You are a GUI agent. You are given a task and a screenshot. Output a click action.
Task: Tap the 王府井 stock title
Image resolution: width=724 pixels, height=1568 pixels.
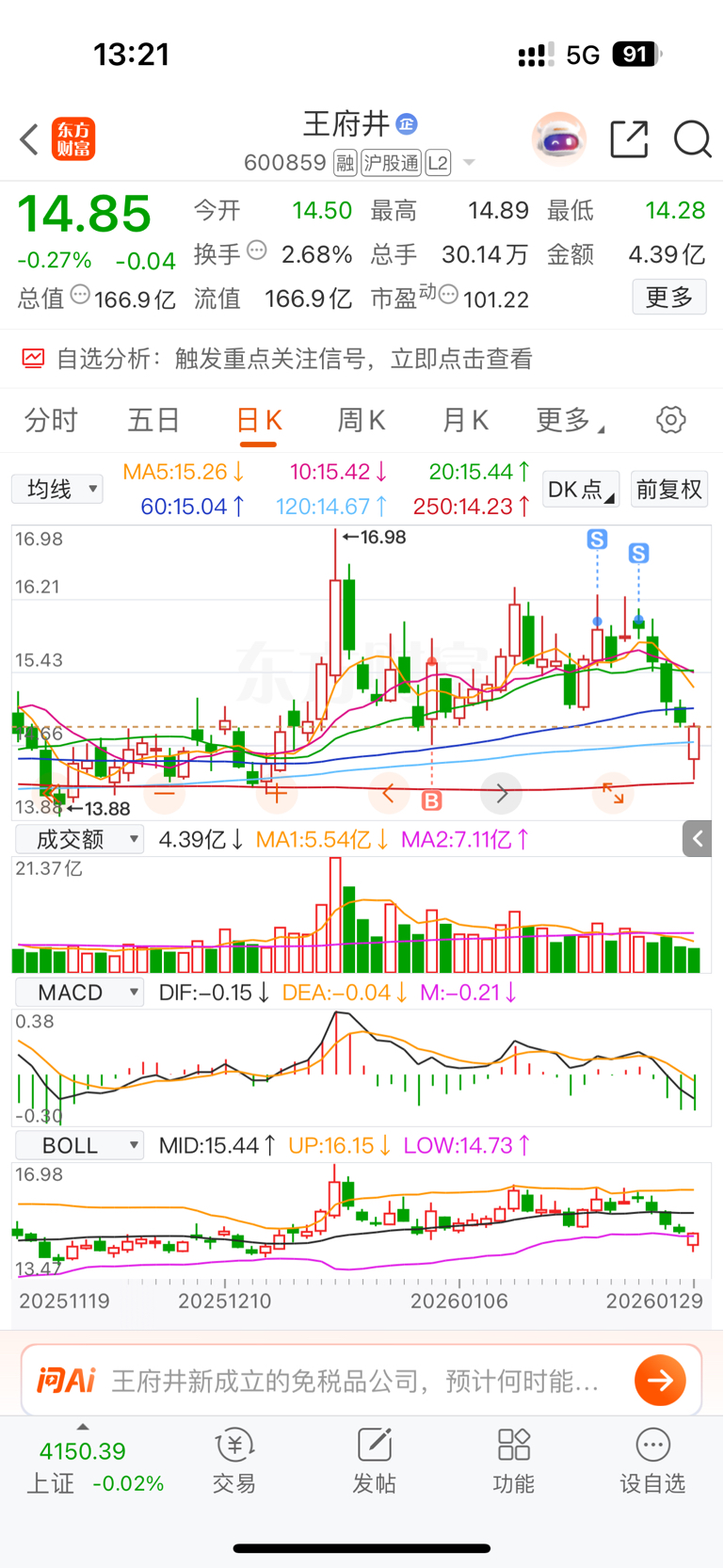tap(346, 123)
